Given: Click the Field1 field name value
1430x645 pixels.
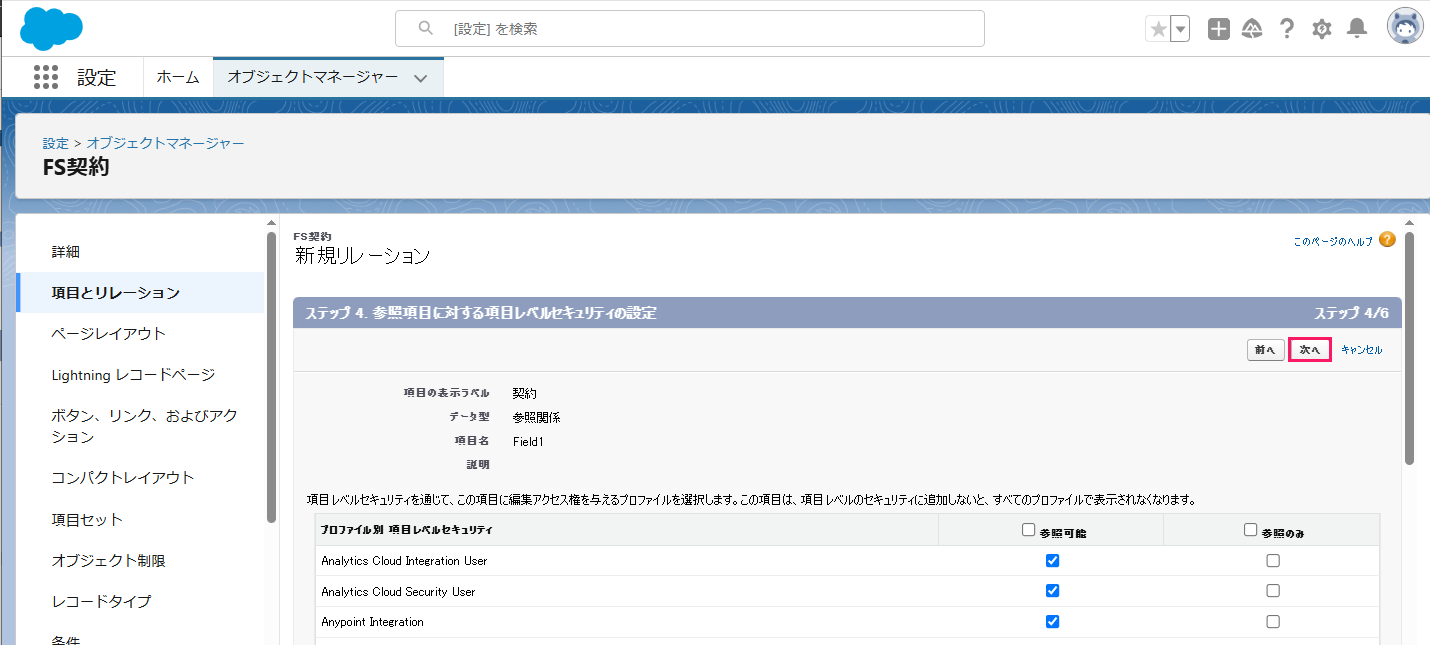Looking at the screenshot, I should click(x=528, y=441).
